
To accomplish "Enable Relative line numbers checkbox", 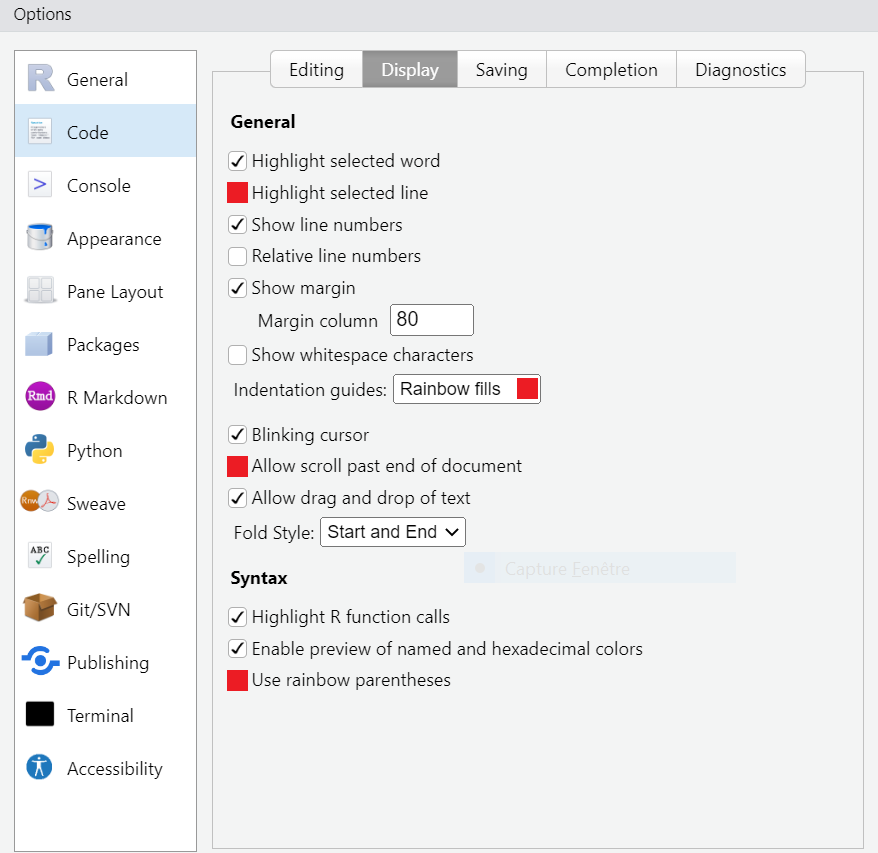I will [x=238, y=256].
